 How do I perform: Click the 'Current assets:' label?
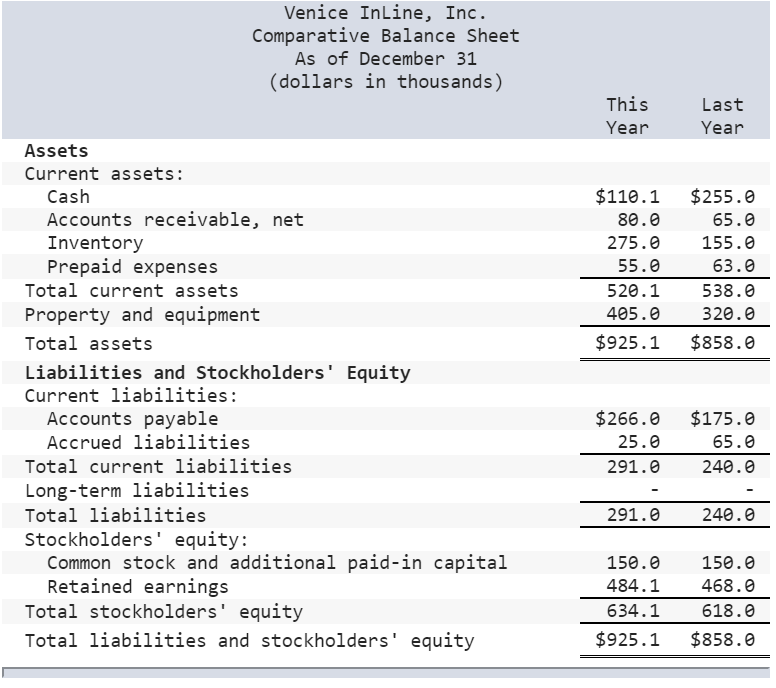(x=104, y=174)
